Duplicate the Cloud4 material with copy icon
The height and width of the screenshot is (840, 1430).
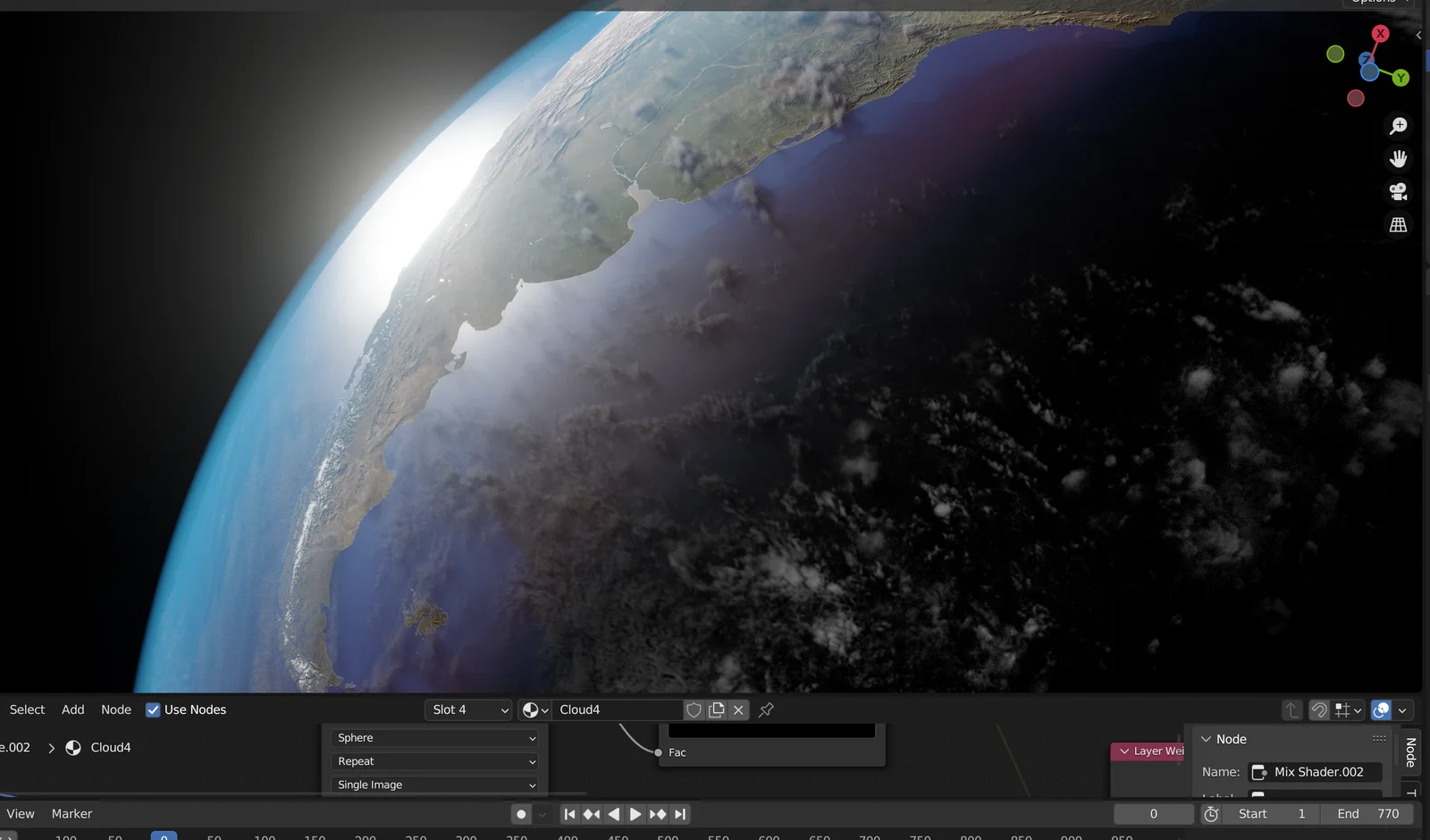(716, 710)
